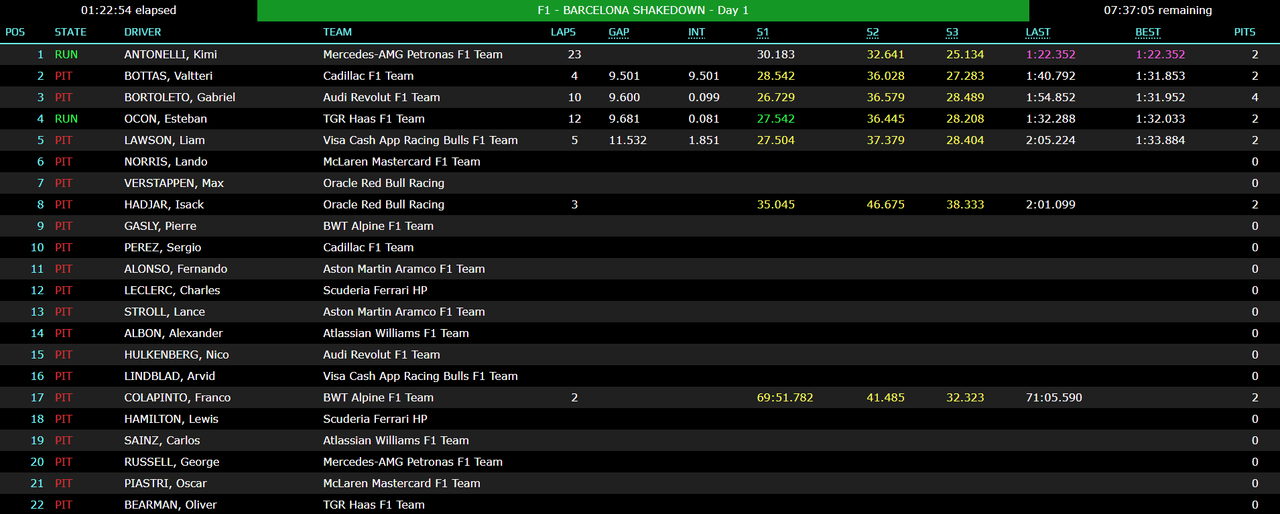Click Antonelli's best lap 1:22.352
The width and height of the screenshot is (1280, 514).
tap(1160, 55)
